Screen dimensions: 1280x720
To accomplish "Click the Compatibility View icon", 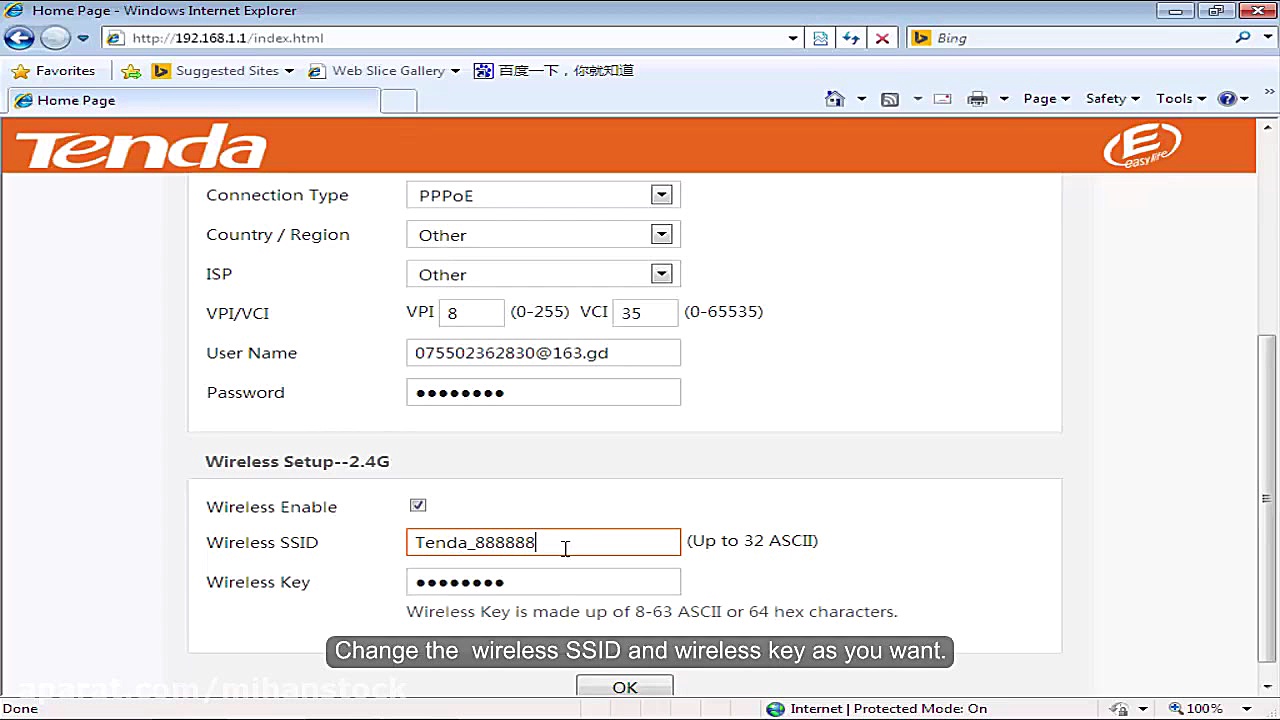I will [x=821, y=38].
